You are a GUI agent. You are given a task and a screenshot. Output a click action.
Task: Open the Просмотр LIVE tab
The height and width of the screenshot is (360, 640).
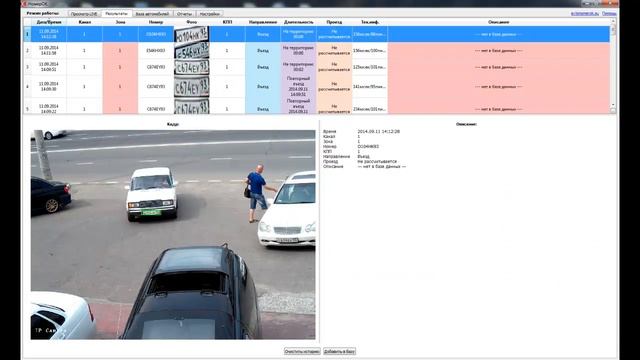[84, 14]
